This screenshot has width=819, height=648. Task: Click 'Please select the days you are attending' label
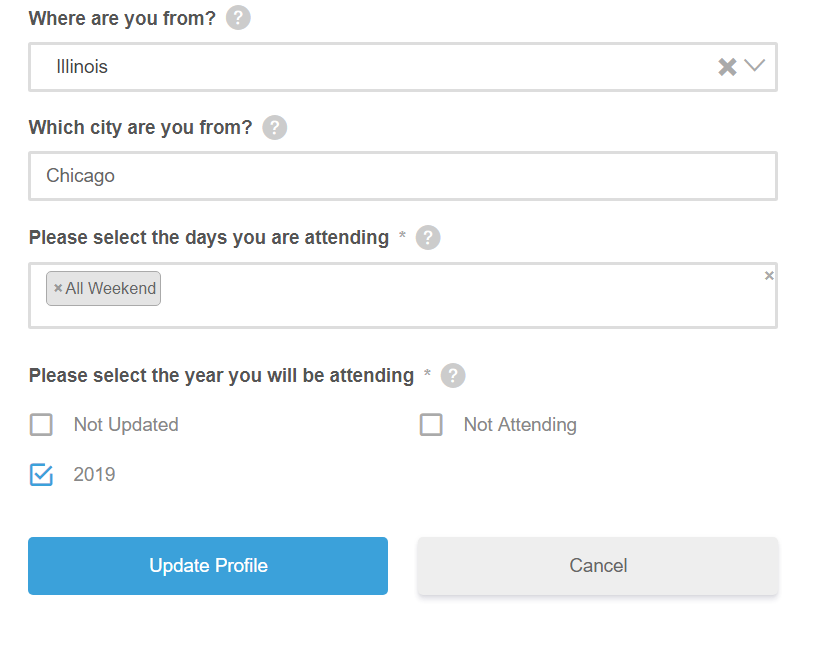coord(209,238)
